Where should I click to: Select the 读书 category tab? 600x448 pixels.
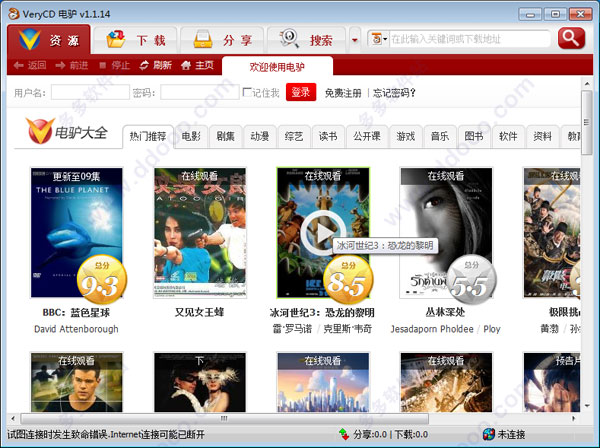(328, 136)
